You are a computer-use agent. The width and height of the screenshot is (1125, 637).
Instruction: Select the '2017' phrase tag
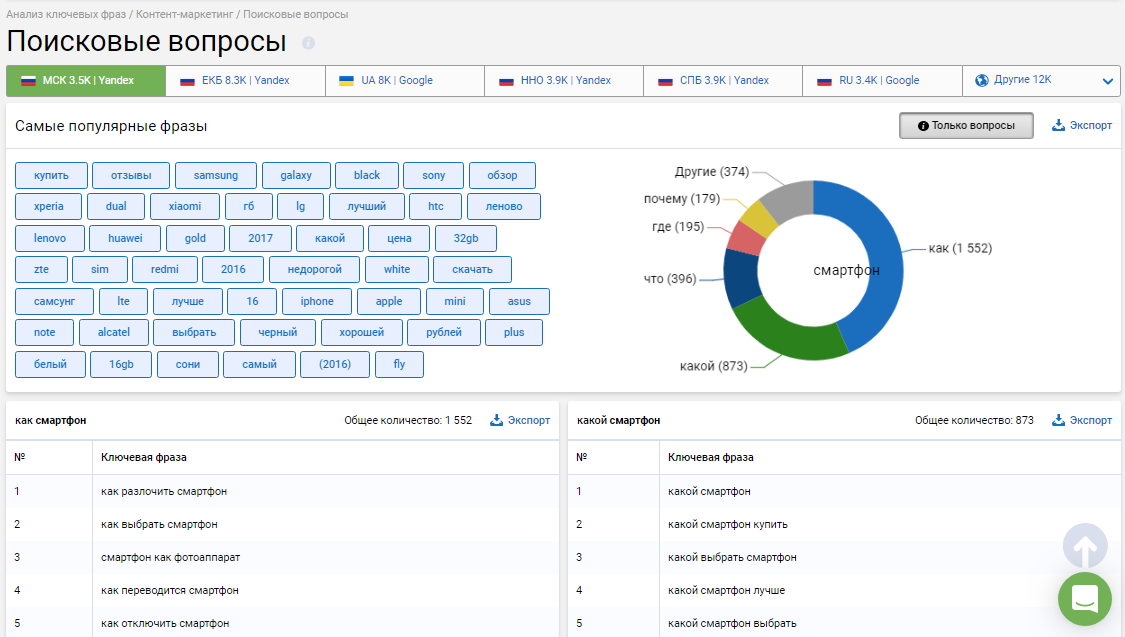click(x=260, y=238)
